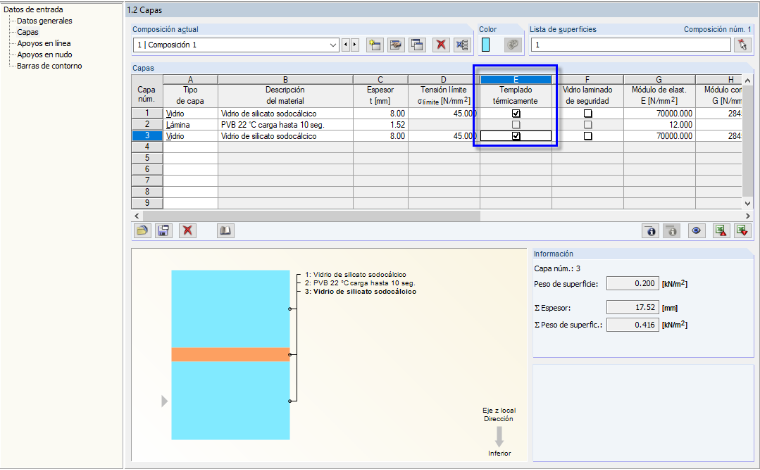Select column A header

pyautogui.click(x=190, y=79)
